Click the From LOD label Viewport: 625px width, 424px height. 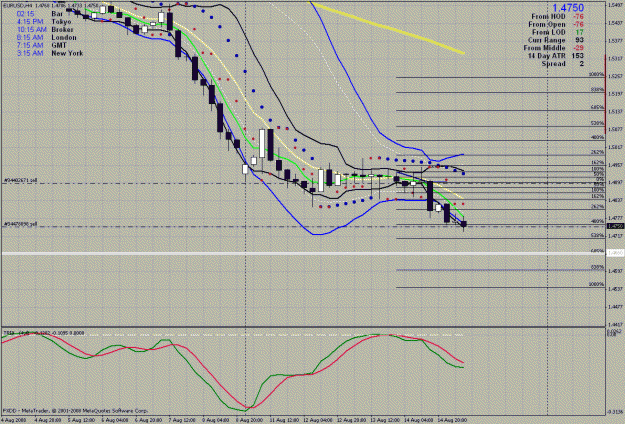coord(548,32)
